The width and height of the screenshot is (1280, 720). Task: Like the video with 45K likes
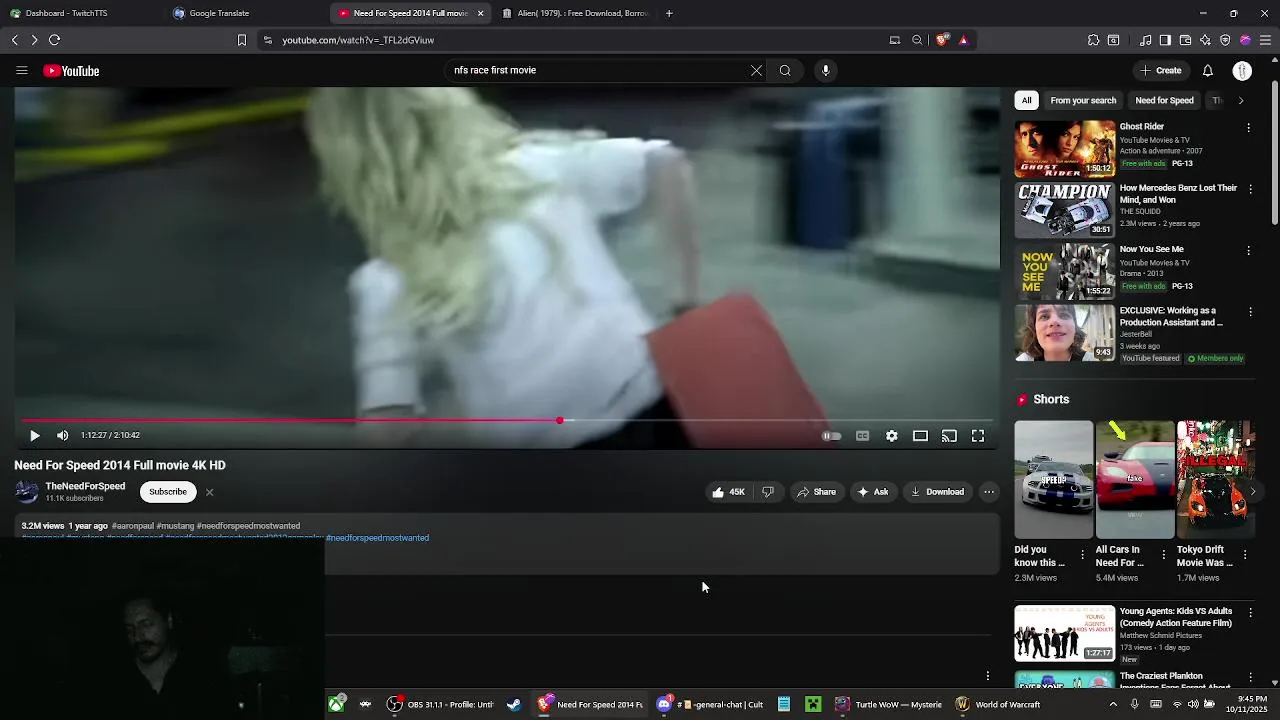tap(728, 492)
